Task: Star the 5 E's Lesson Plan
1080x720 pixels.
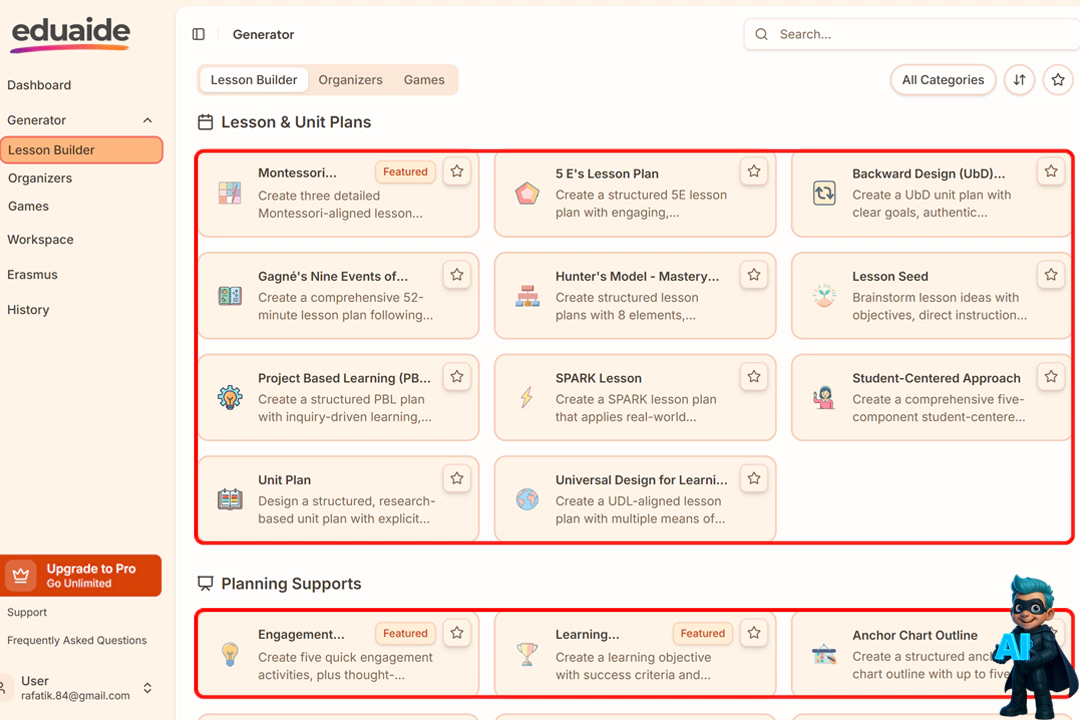Action: click(x=754, y=172)
